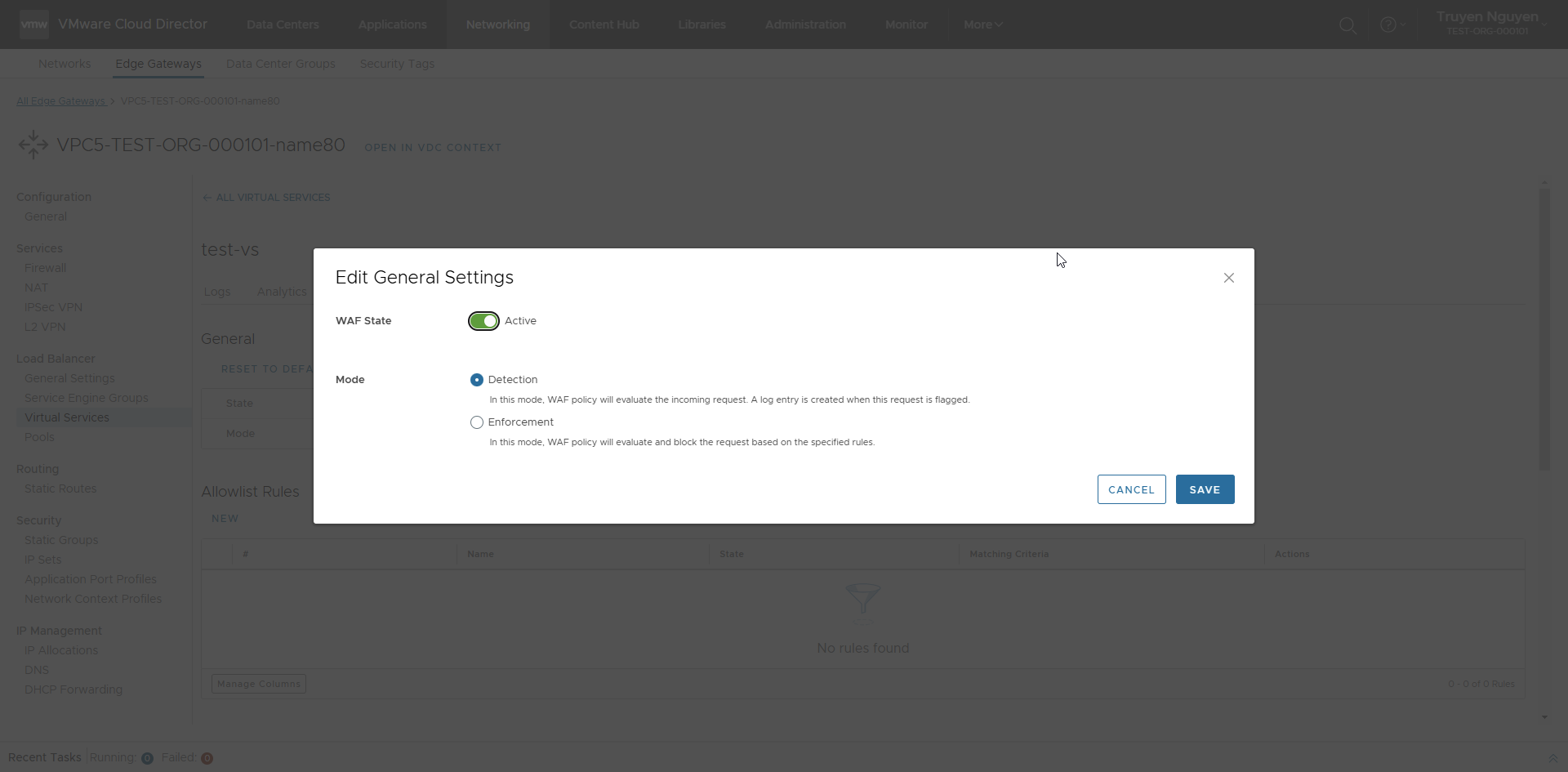This screenshot has width=1568, height=772.
Task: Click the edge gateway icon beside title
Action: pyautogui.click(x=33, y=145)
